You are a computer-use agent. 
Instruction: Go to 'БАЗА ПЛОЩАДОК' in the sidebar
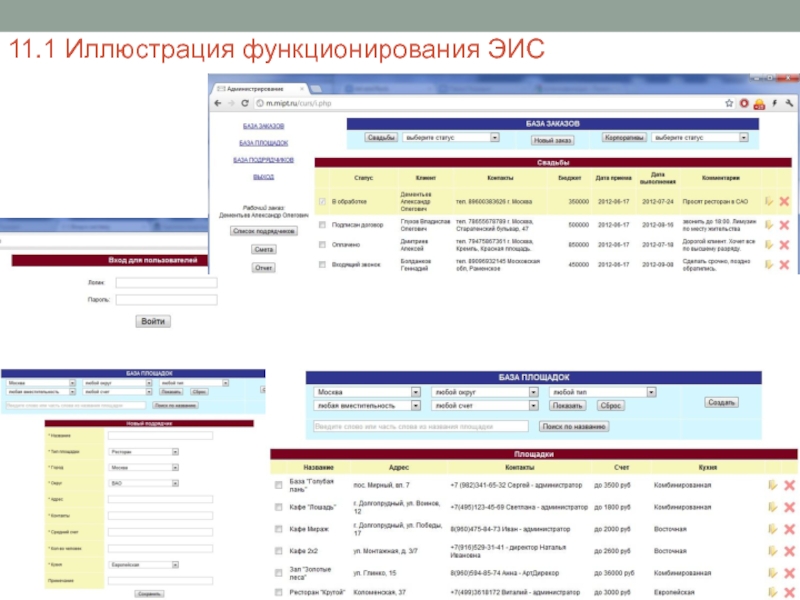[x=264, y=143]
